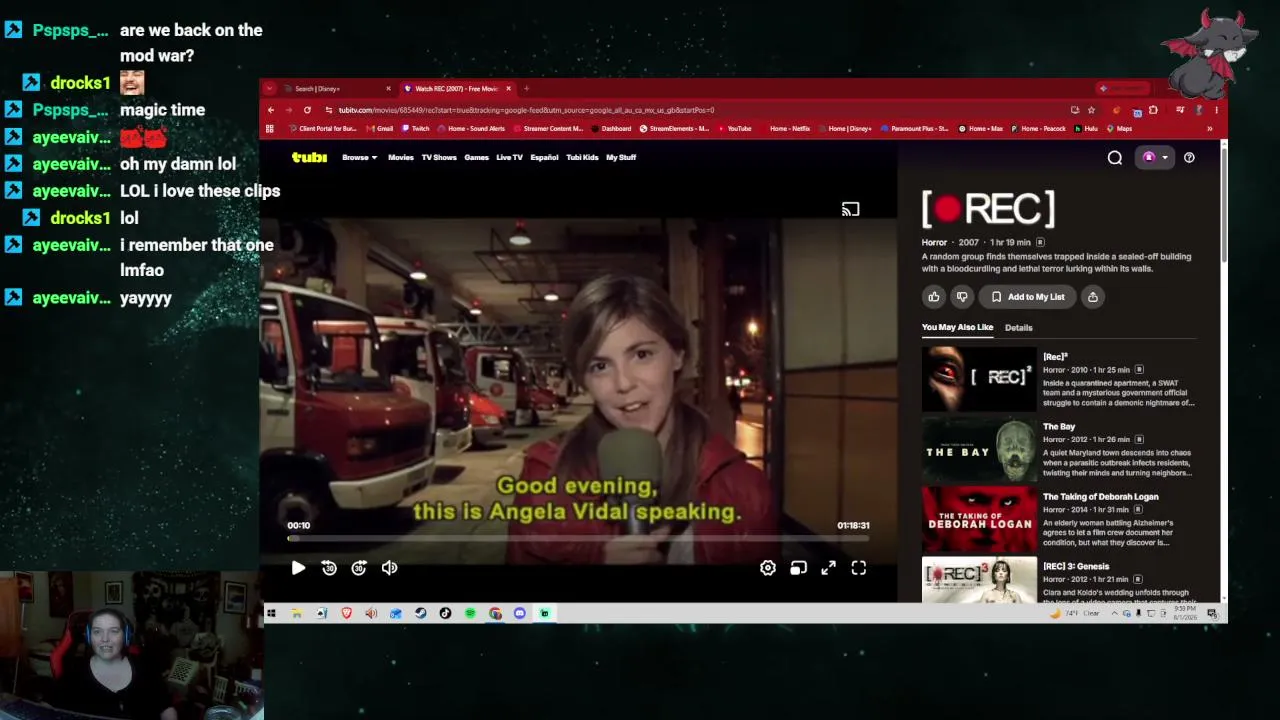Image resolution: width=1280 pixels, height=720 pixels.
Task: Expand the Tubi account profile menu
Action: (x=1154, y=157)
